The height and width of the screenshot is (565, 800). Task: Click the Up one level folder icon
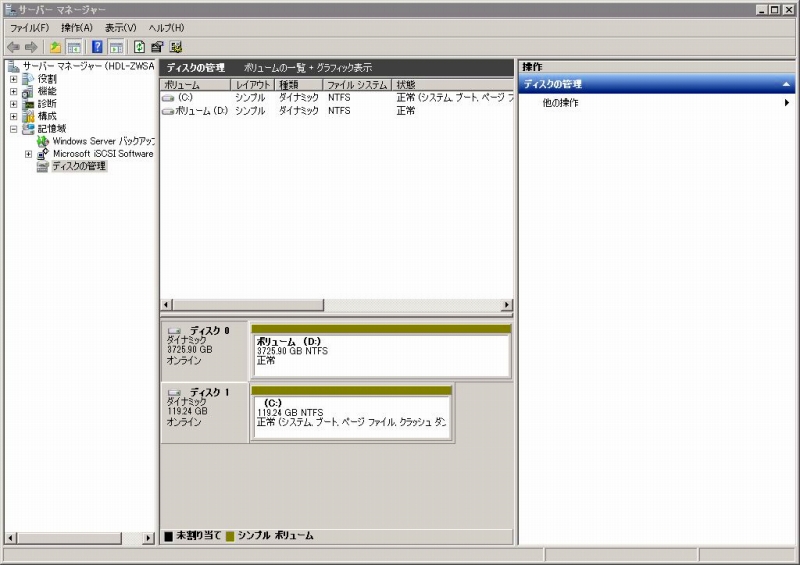click(x=55, y=47)
